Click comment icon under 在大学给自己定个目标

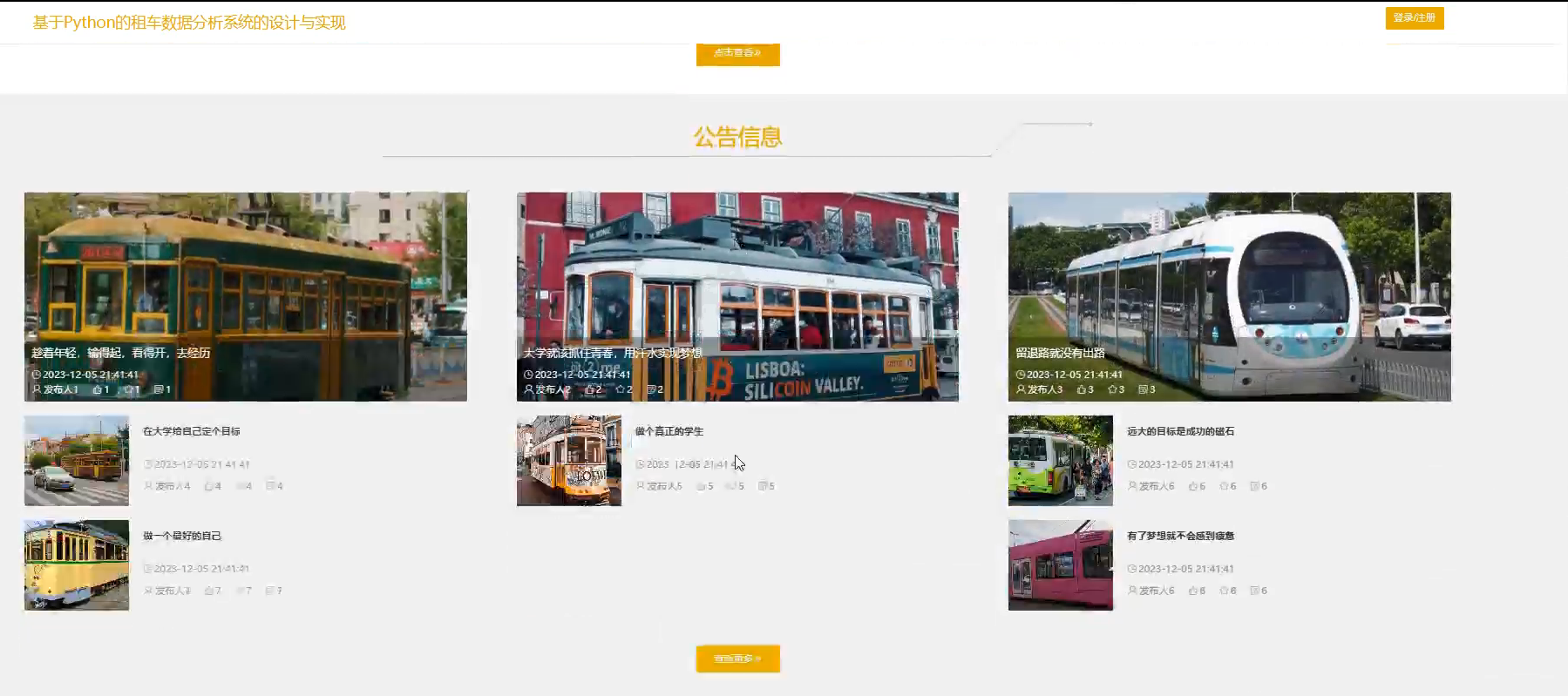(x=270, y=486)
